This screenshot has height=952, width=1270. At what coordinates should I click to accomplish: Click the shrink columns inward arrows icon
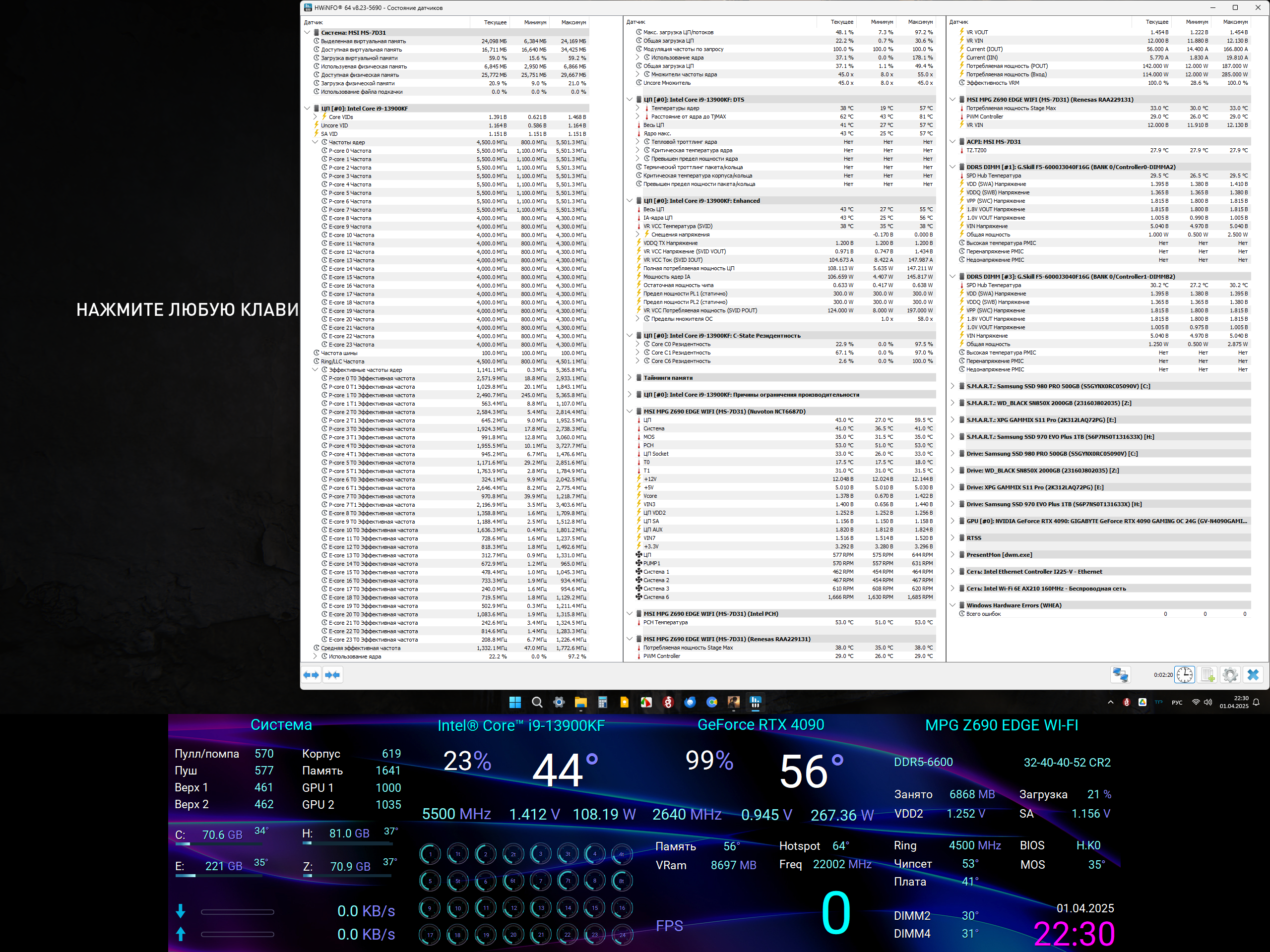[x=332, y=675]
